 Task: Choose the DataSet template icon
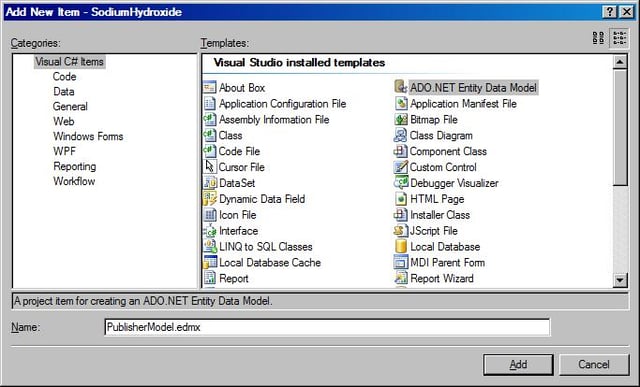(x=210, y=183)
